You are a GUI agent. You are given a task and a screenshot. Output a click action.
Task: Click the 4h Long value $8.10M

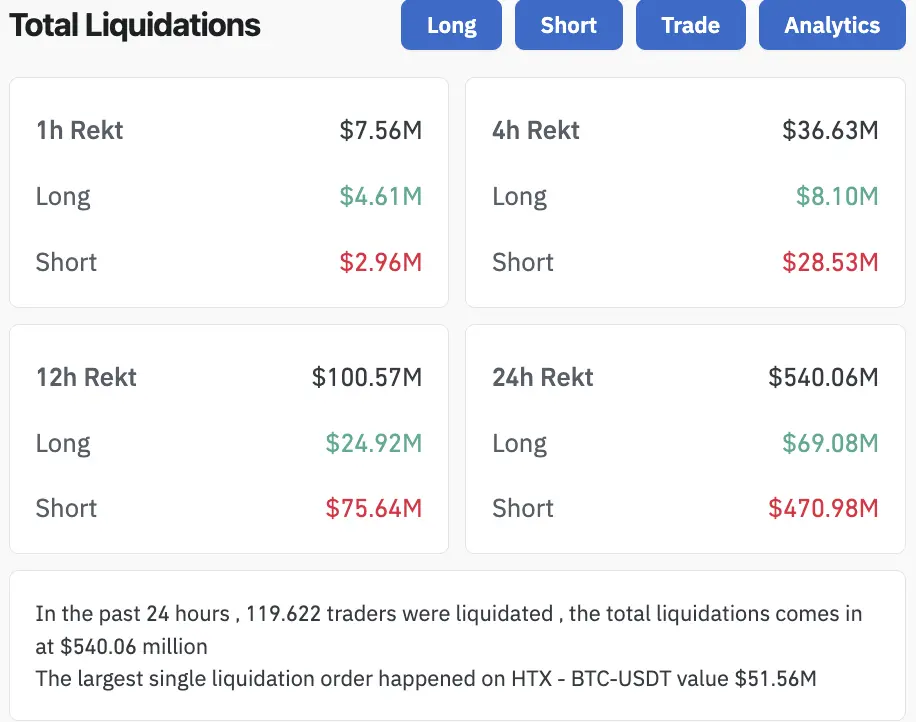click(x=837, y=196)
